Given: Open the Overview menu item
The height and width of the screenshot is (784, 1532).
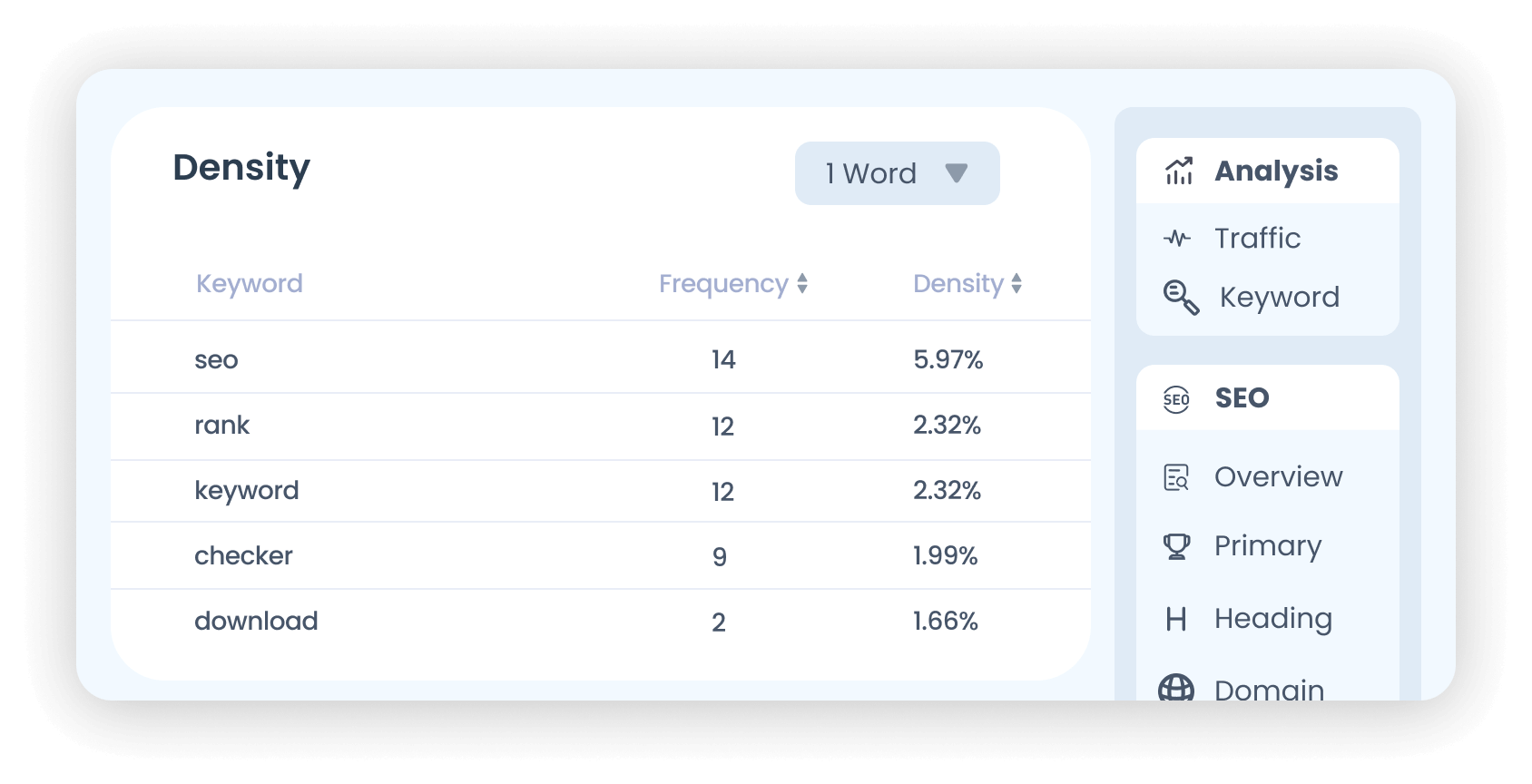Looking at the screenshot, I should point(1278,477).
